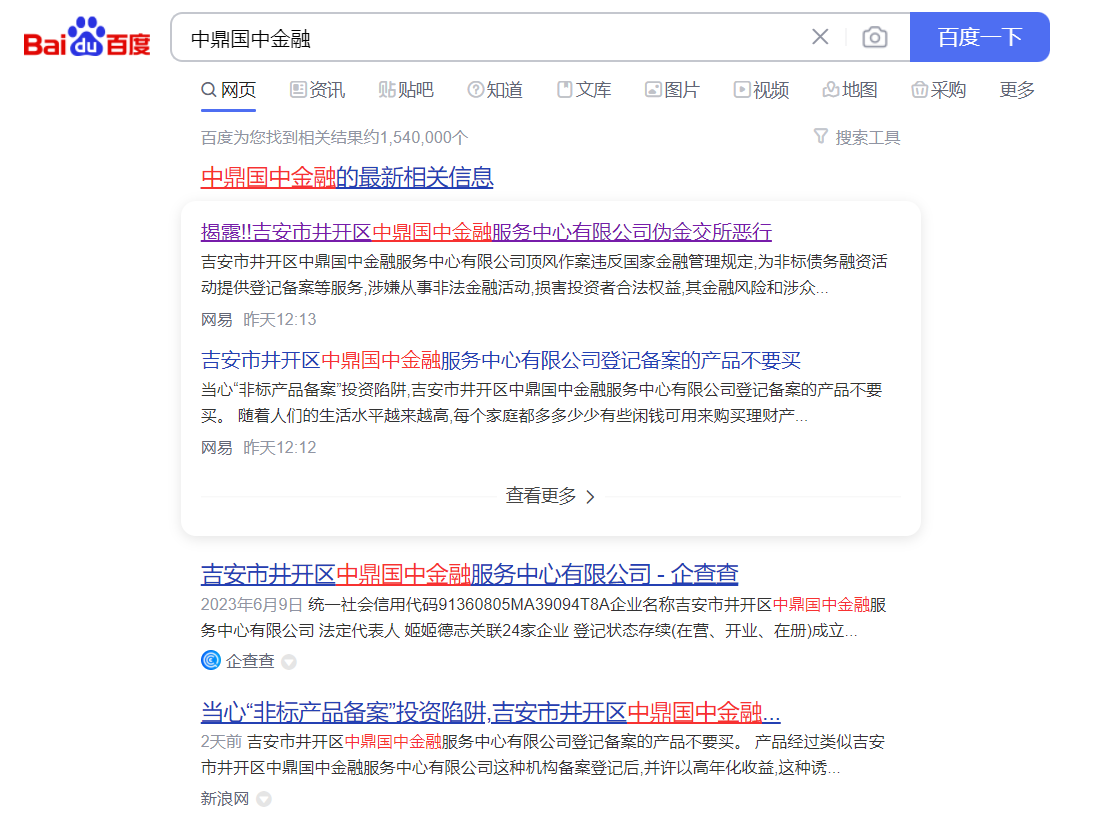Click the 采购 shopping icon
The width and height of the screenshot is (1094, 823).
[920, 89]
